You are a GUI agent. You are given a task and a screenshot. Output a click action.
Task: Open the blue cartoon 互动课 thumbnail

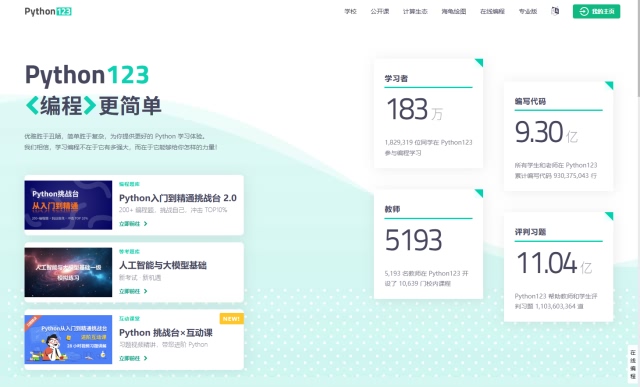68,339
